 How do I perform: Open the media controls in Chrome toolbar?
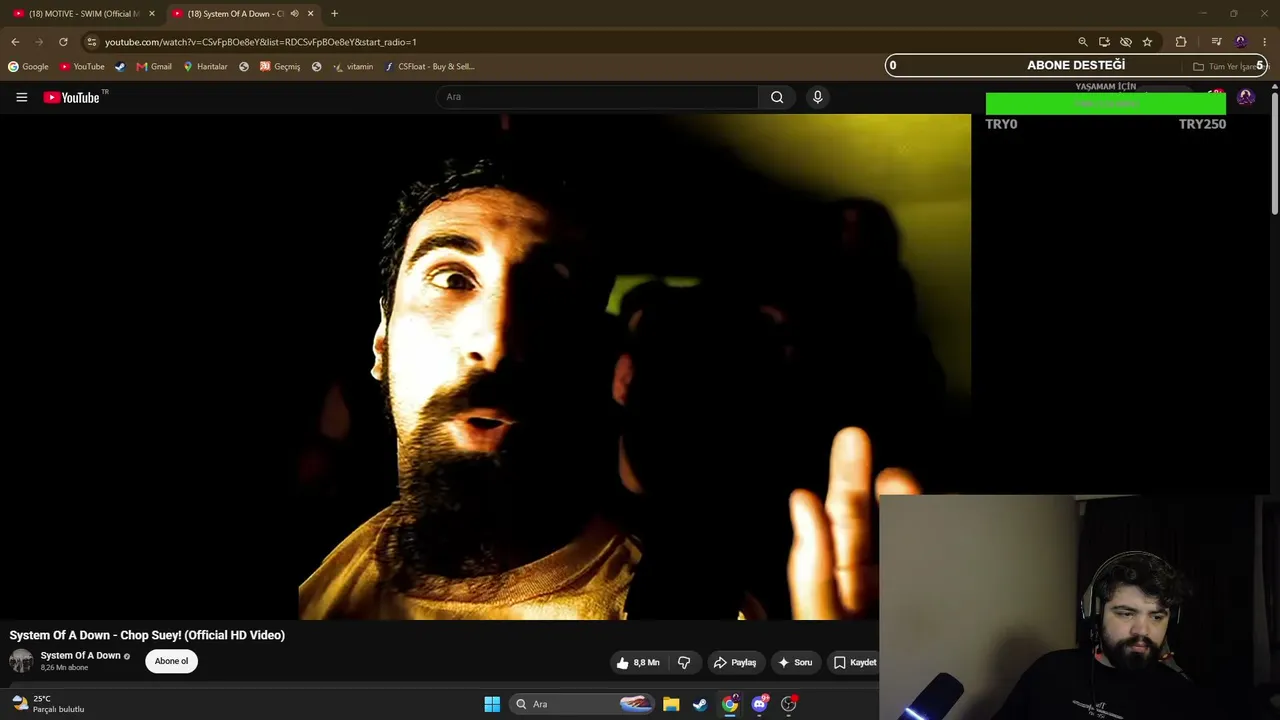point(1216,42)
